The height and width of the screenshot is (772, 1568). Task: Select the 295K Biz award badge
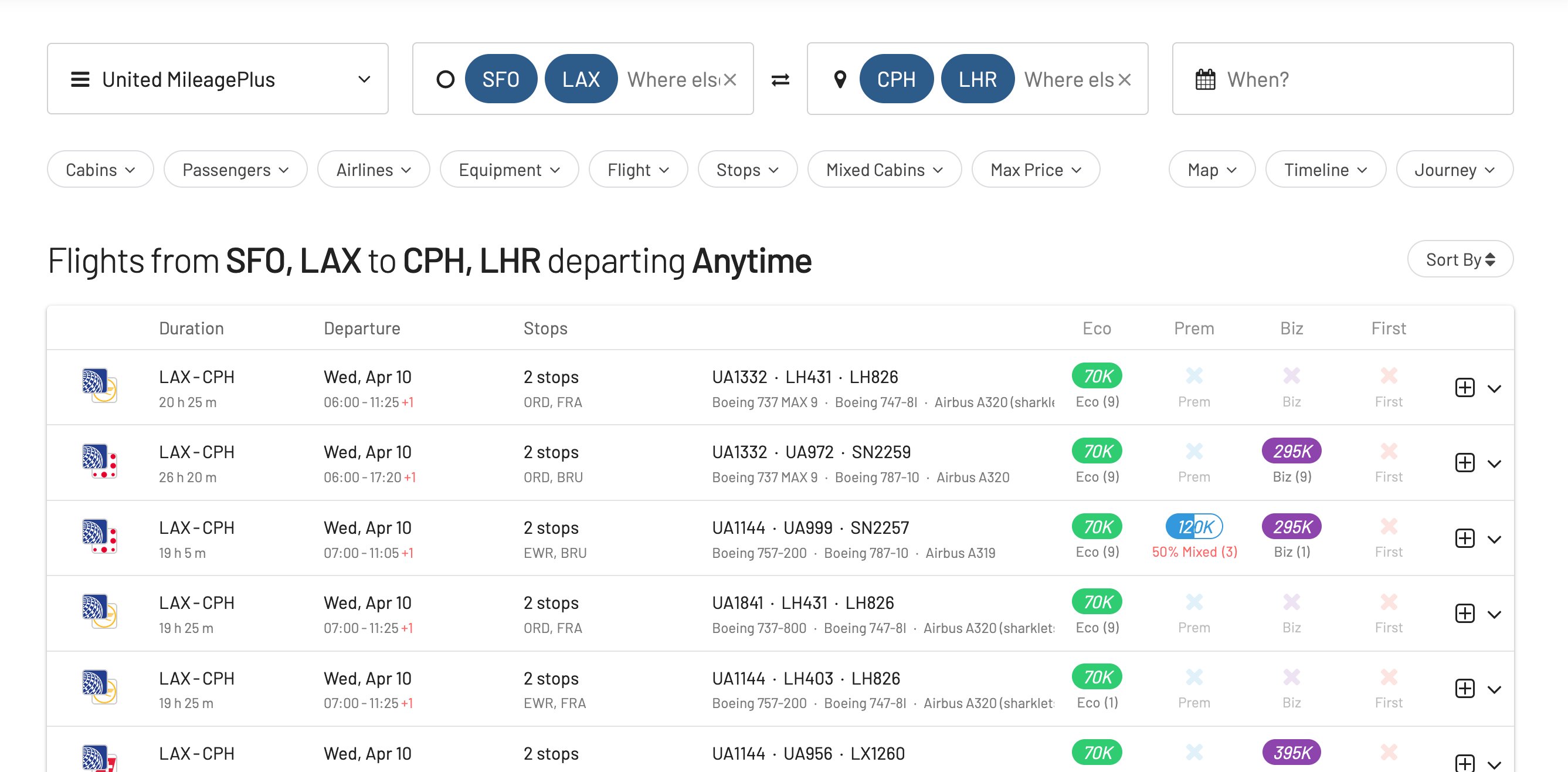[1291, 451]
